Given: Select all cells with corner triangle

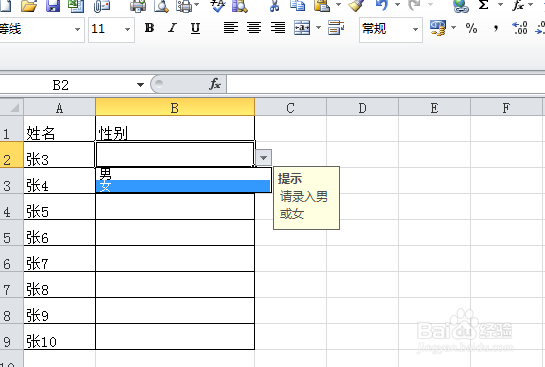Looking at the screenshot, I should point(12,108).
